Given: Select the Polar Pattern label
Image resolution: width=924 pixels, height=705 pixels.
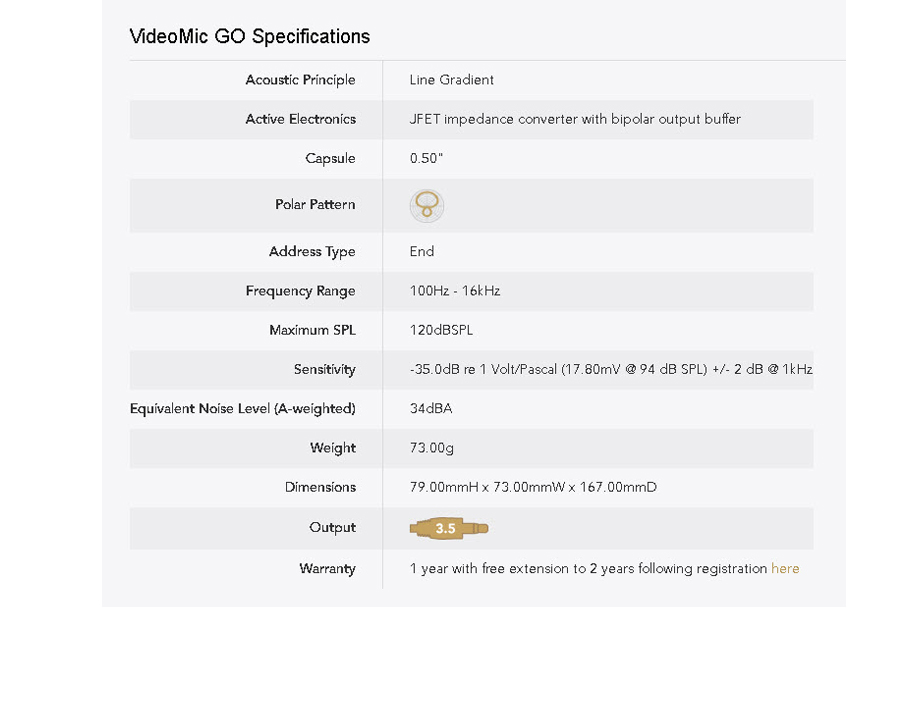Looking at the screenshot, I should [315, 205].
